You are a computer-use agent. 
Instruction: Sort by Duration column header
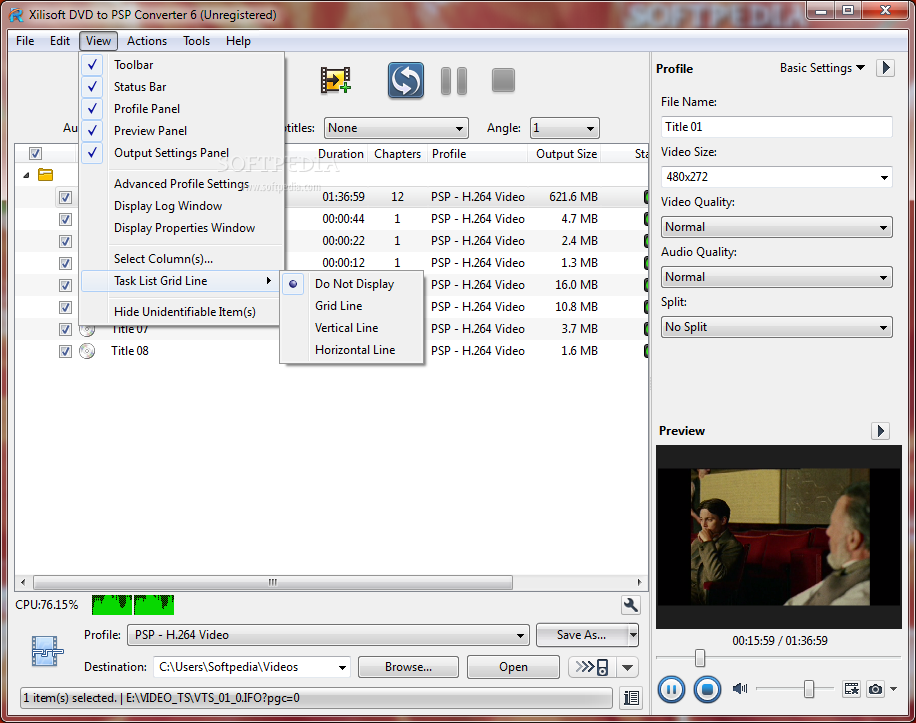coord(341,154)
